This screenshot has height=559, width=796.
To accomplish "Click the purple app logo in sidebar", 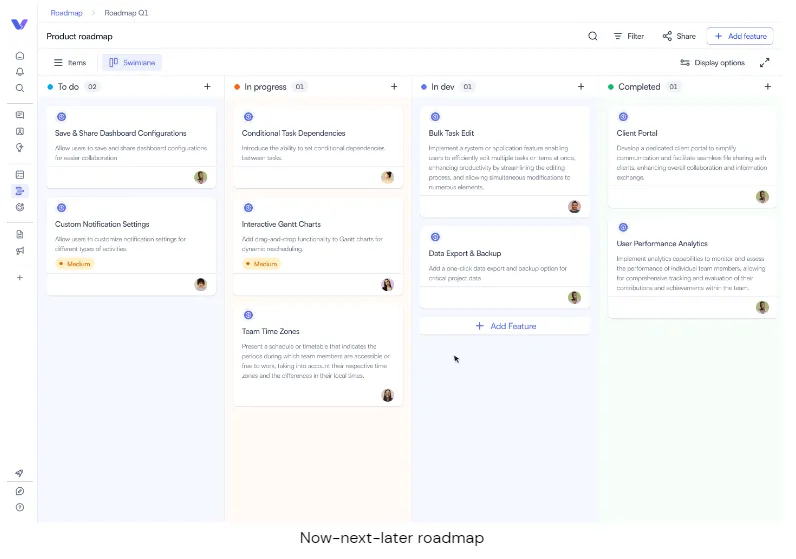I will [19, 24].
